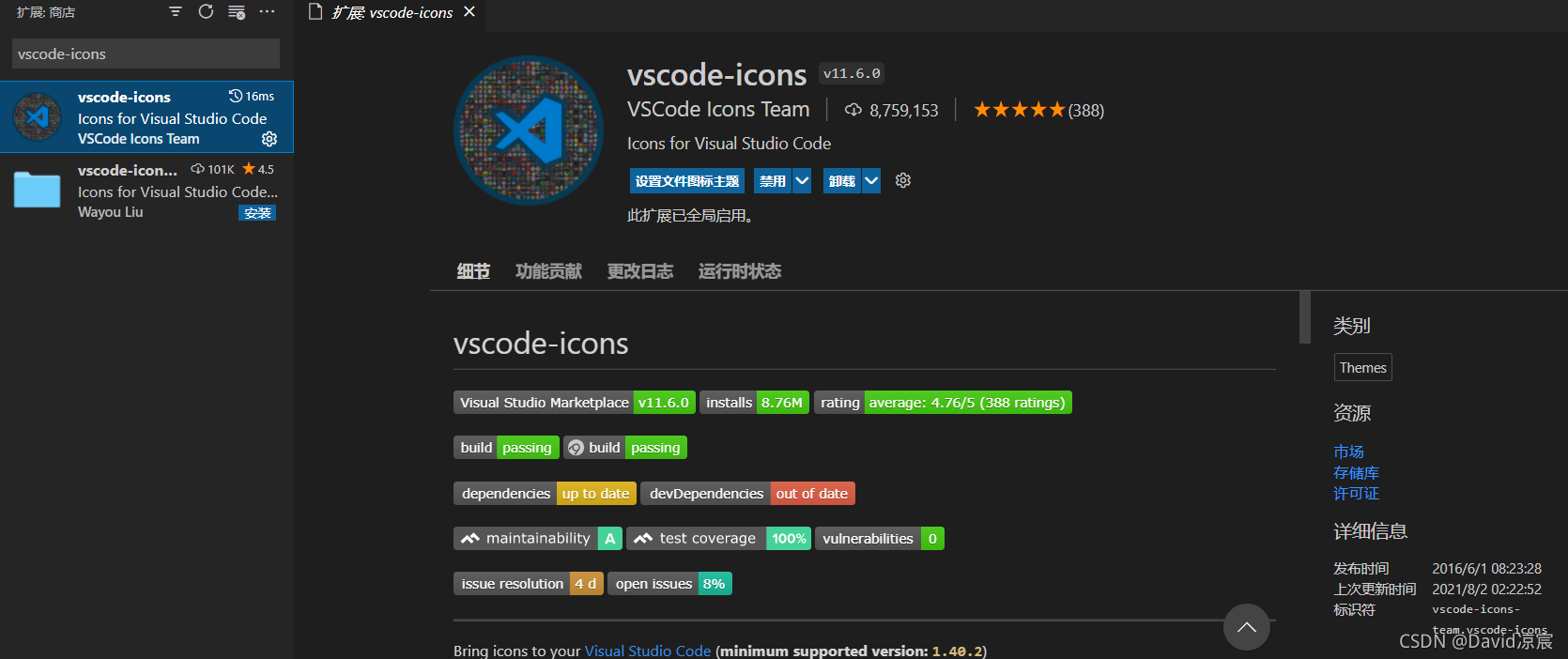This screenshot has height=659, width=1568.
Task: Click the extension search input field
Action: [146, 54]
